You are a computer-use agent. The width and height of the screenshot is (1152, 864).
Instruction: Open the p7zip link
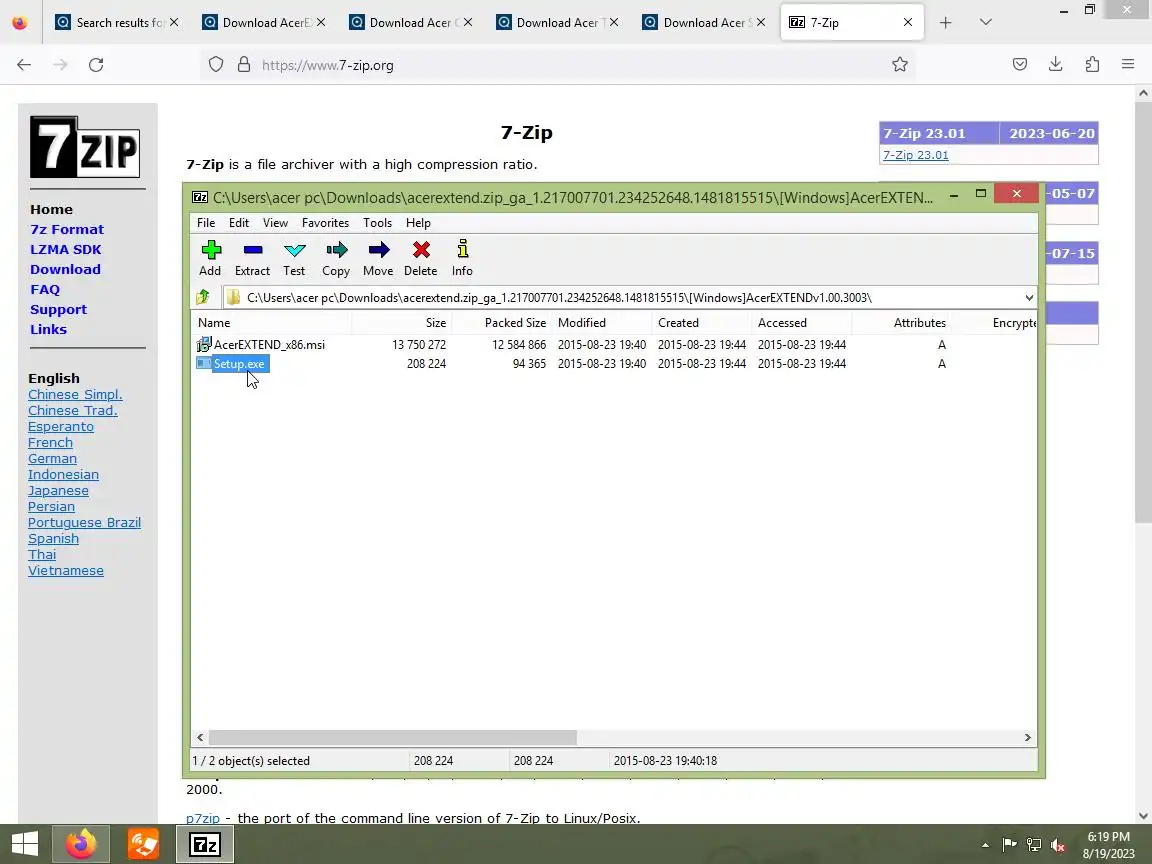(x=203, y=818)
